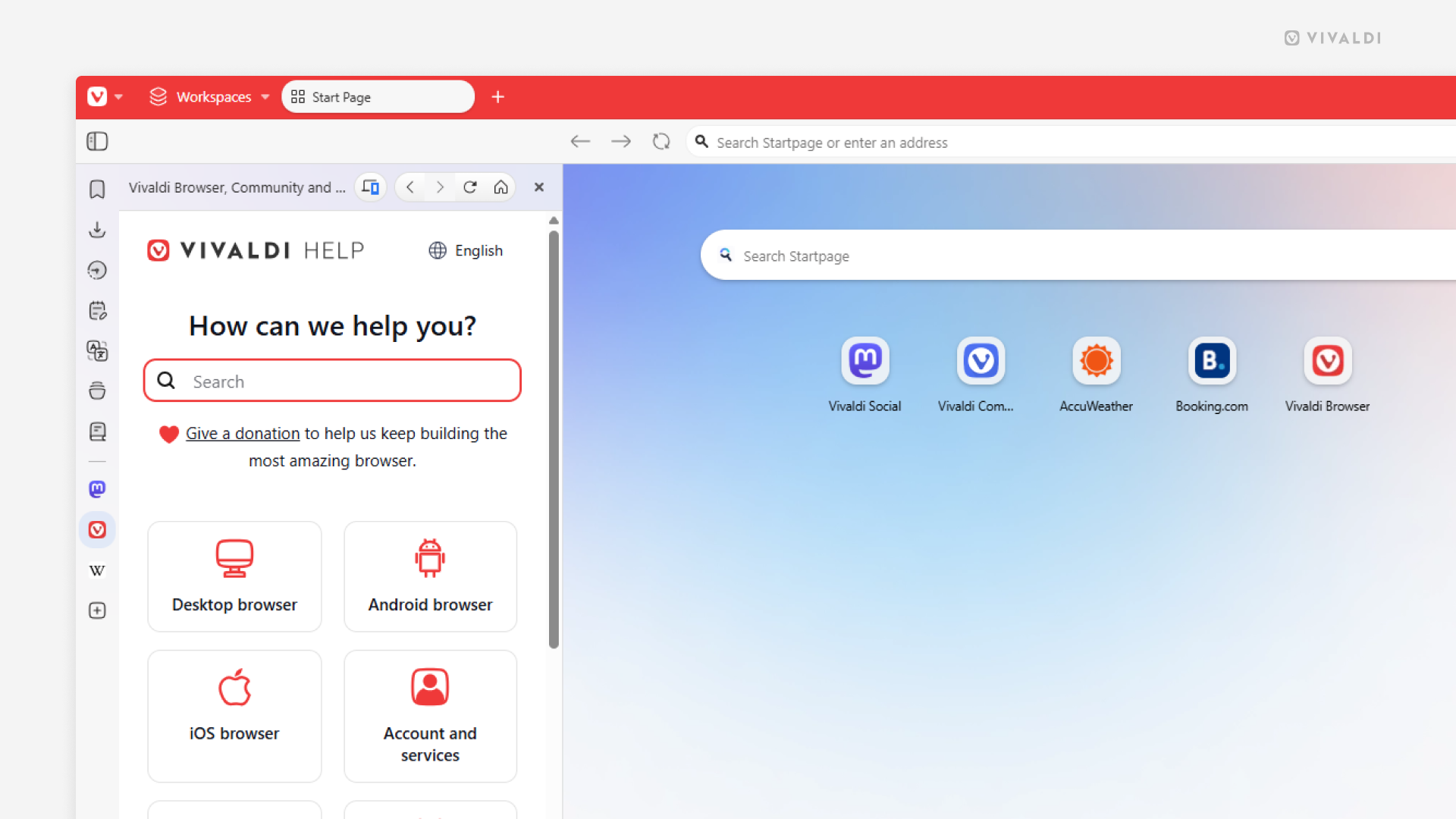The width and height of the screenshot is (1456, 819).
Task: Add a new web panel
Action: point(97,610)
